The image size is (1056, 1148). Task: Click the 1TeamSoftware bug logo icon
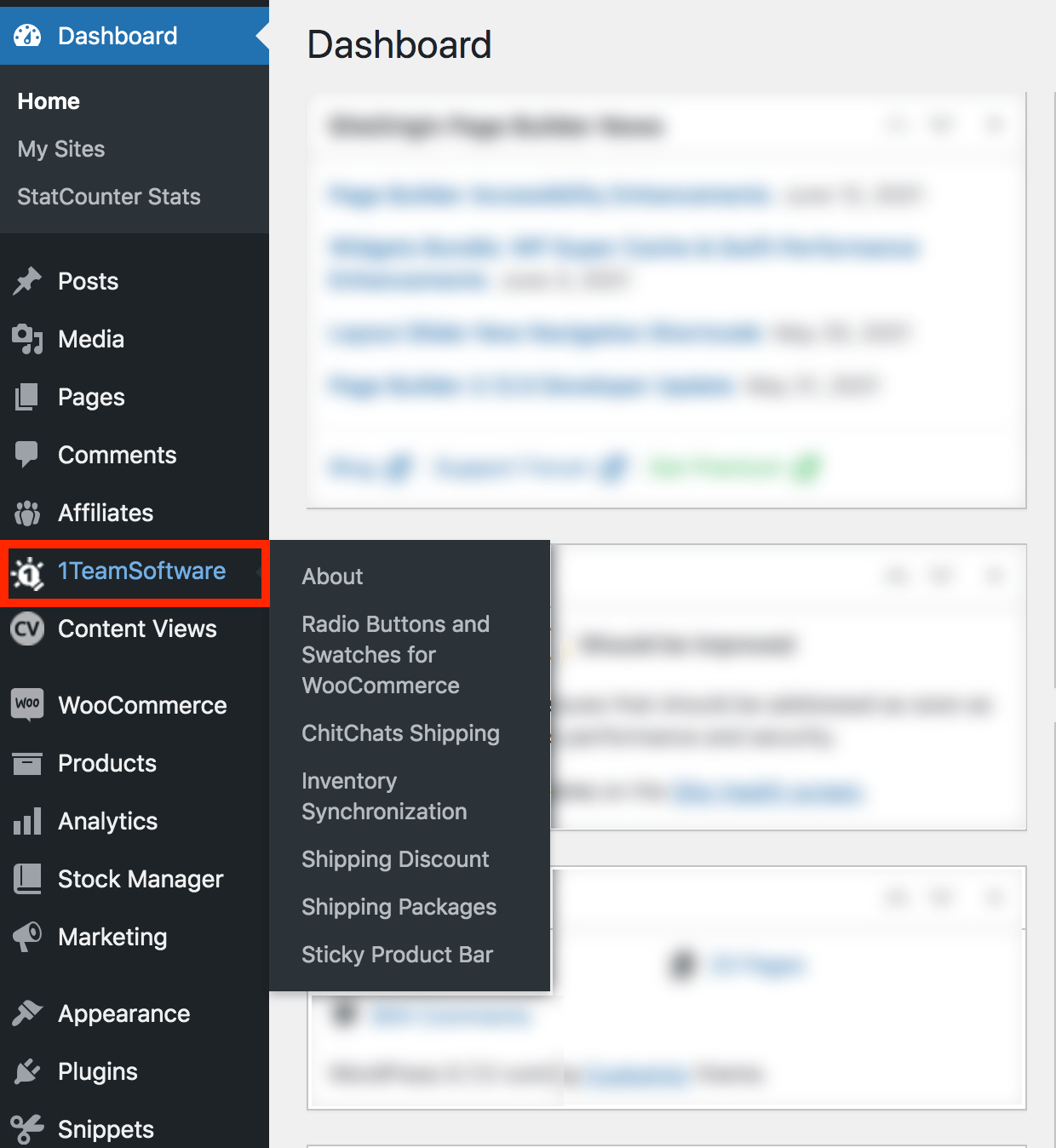(26, 571)
